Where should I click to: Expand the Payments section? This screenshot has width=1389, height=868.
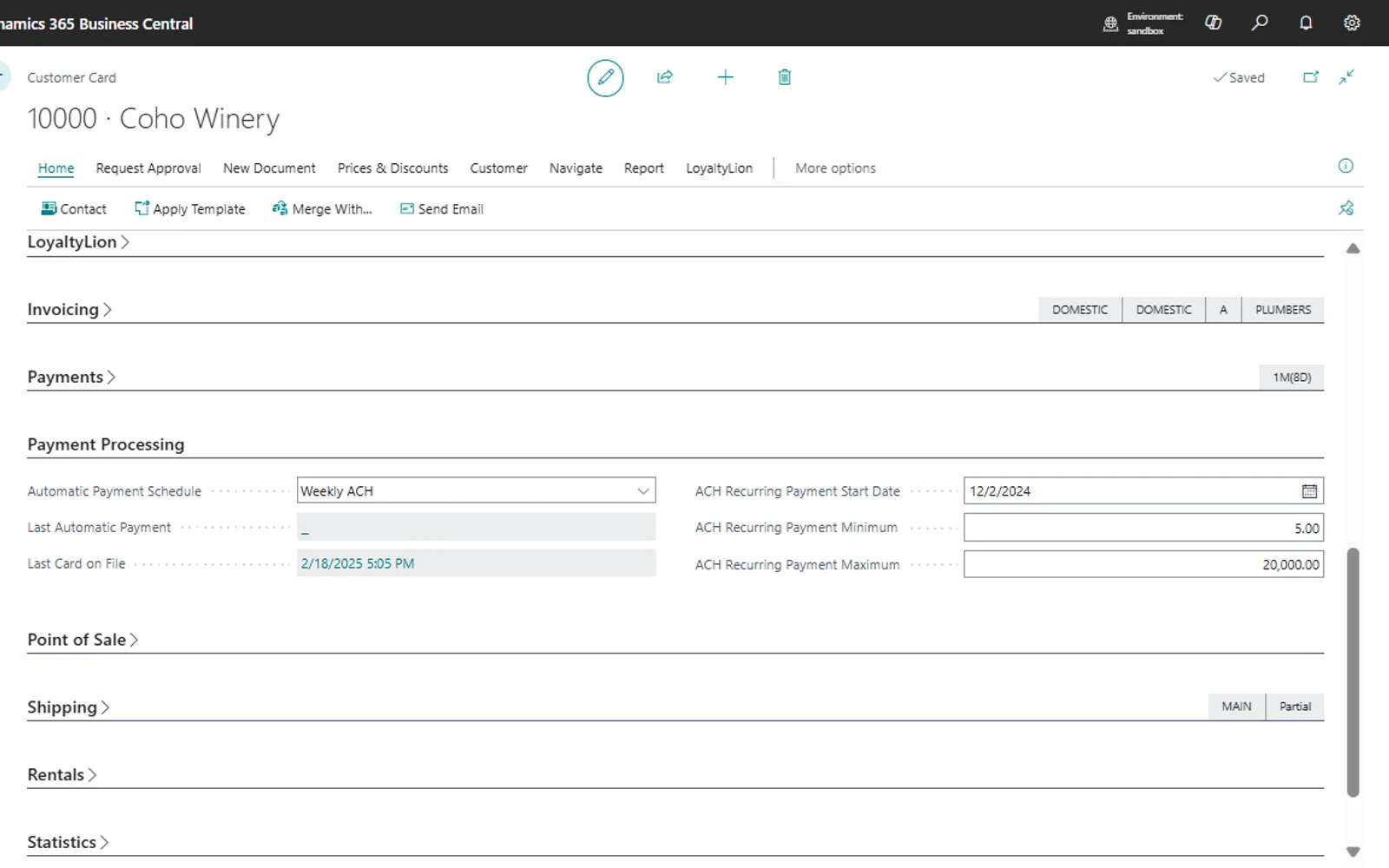[x=71, y=377]
